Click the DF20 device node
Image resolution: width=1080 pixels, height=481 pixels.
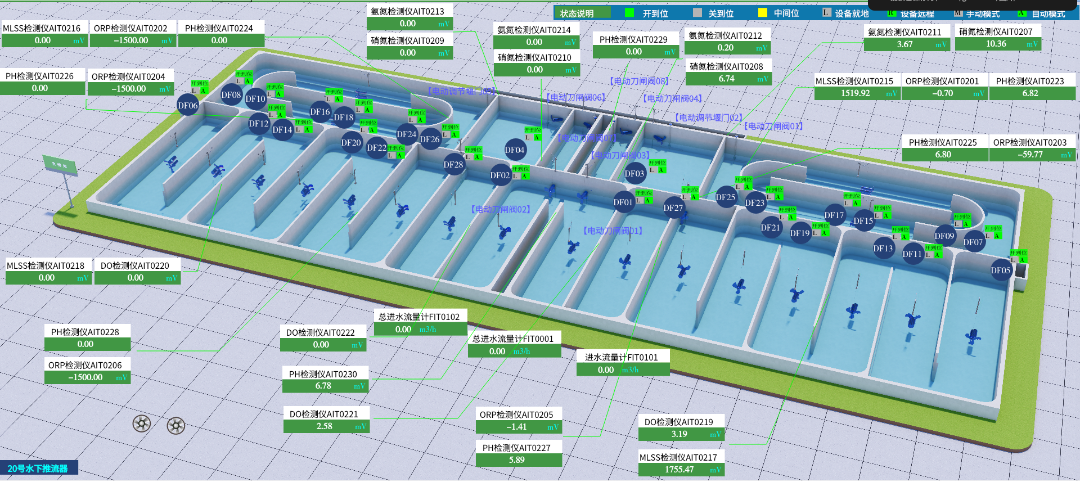351,143
